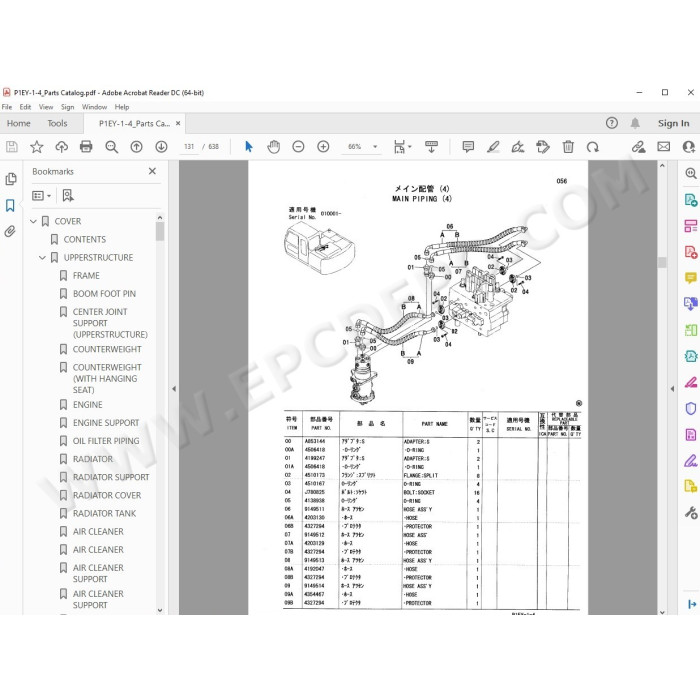Viewport: 700px width, 700px height.
Task: Click the share link icon
Action: pos(639,147)
